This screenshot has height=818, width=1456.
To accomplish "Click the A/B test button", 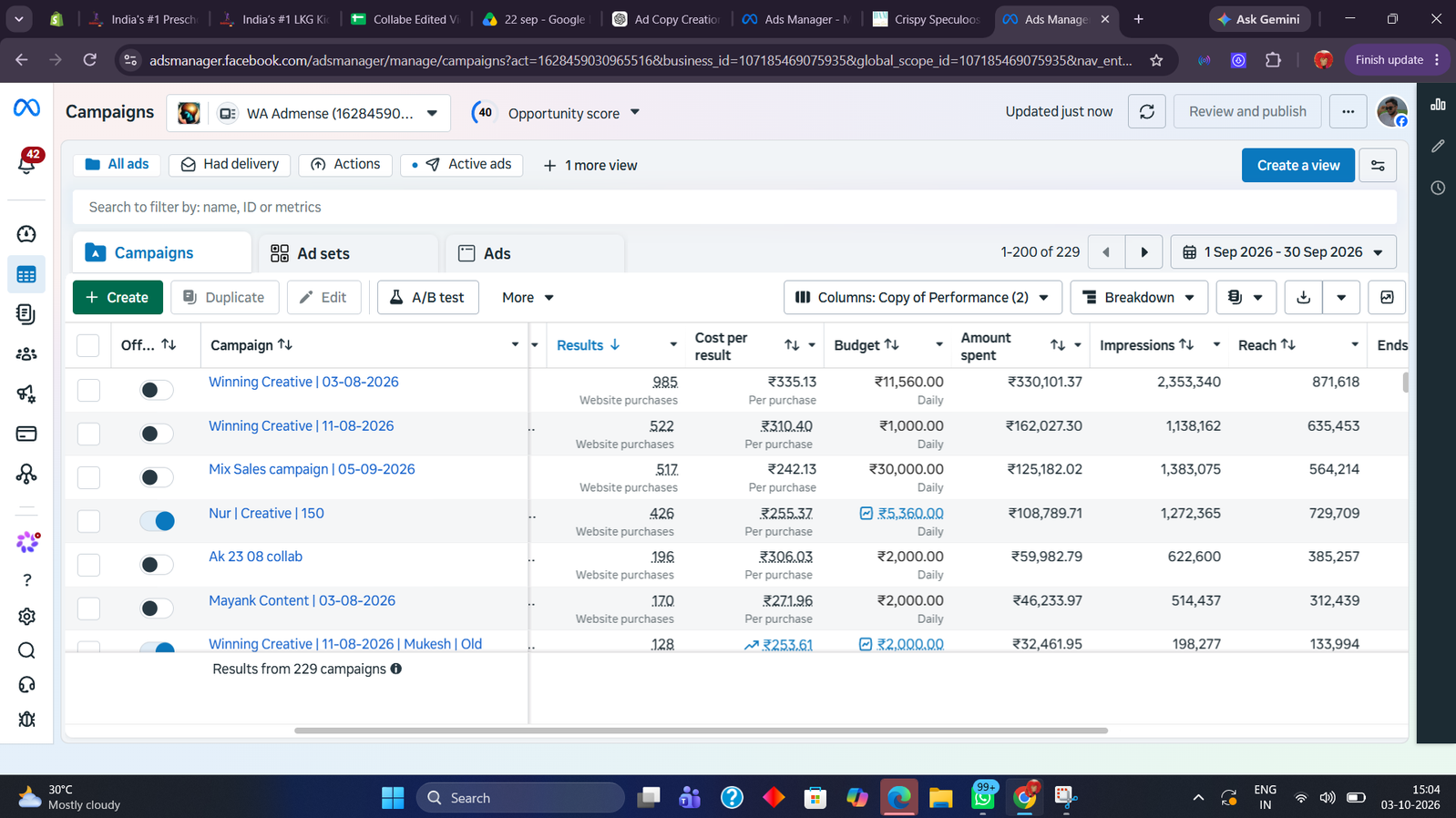I will [x=427, y=298].
